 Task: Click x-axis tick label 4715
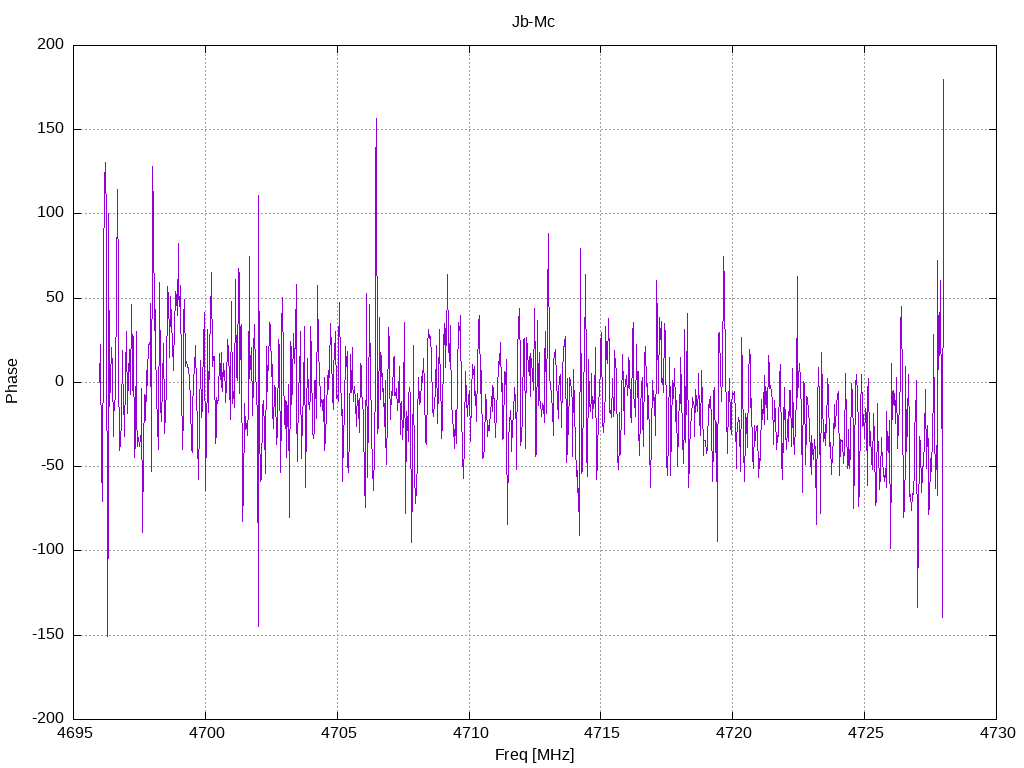pyautogui.click(x=601, y=733)
